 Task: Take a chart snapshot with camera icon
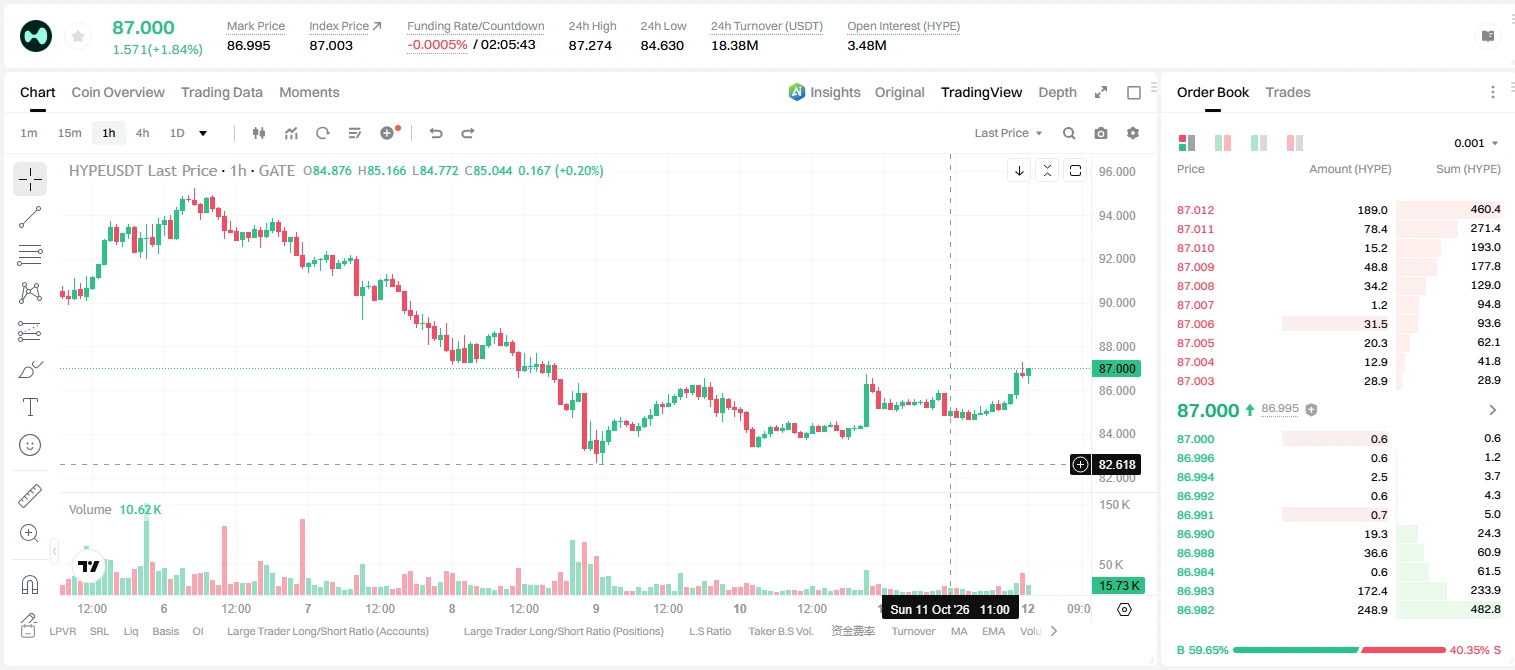click(1101, 133)
